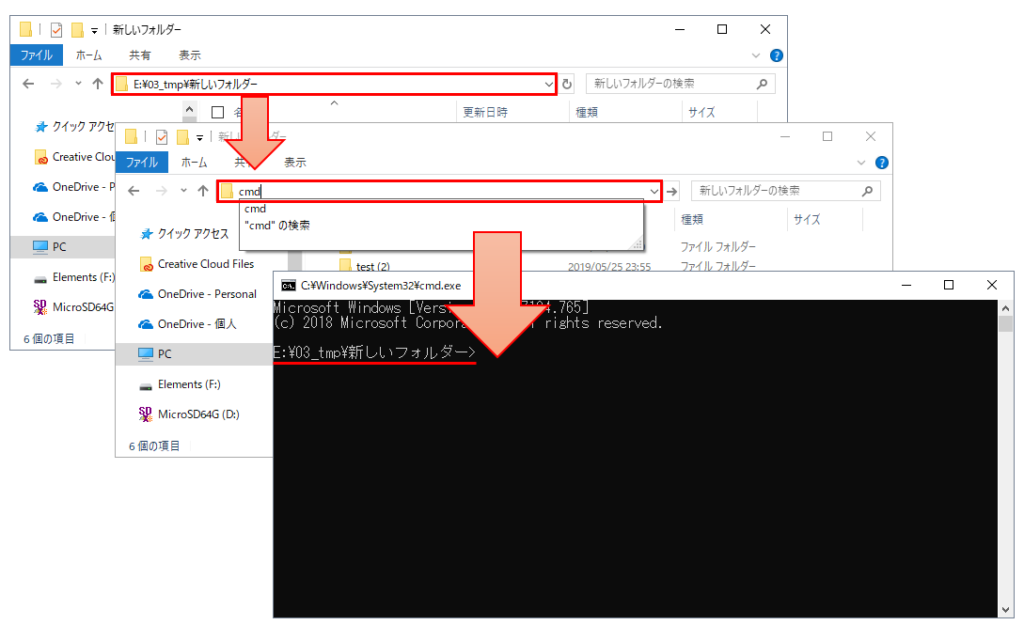Image resolution: width=1024 pixels, height=625 pixels.
Task: Select the test (2) folder in the middle window
Action: [x=373, y=266]
